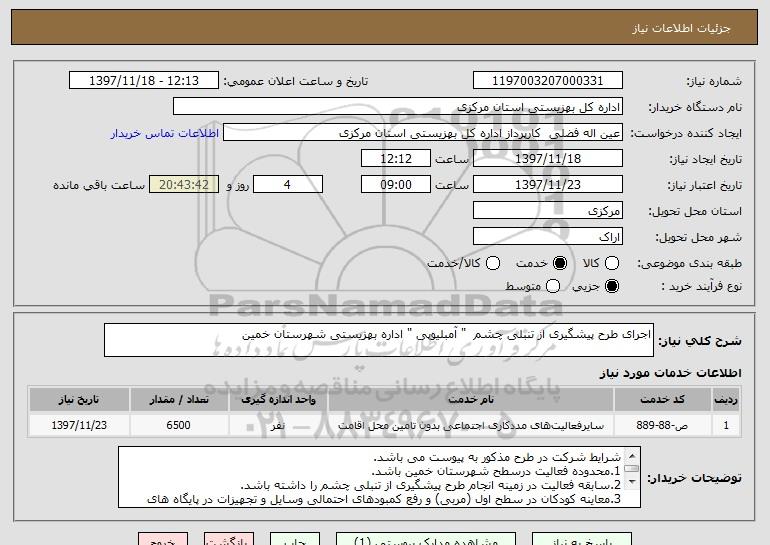Click the نام خدمت column header
This screenshot has width=770, height=545.
[471, 400]
